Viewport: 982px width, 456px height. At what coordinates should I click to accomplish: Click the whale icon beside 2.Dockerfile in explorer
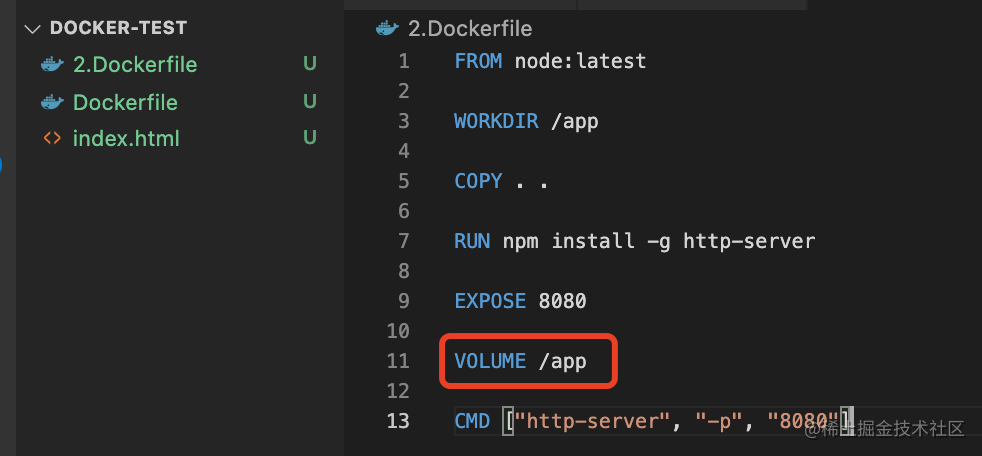click(x=52, y=65)
